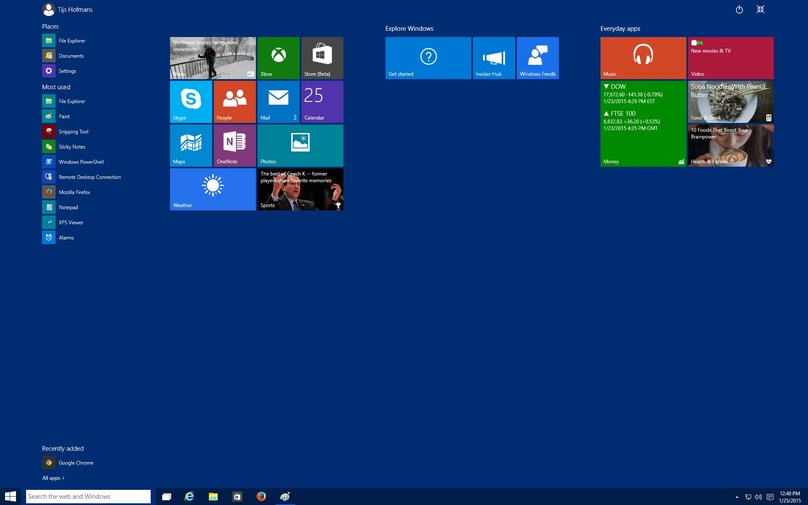Click the Explore Windows group heading

point(409,28)
